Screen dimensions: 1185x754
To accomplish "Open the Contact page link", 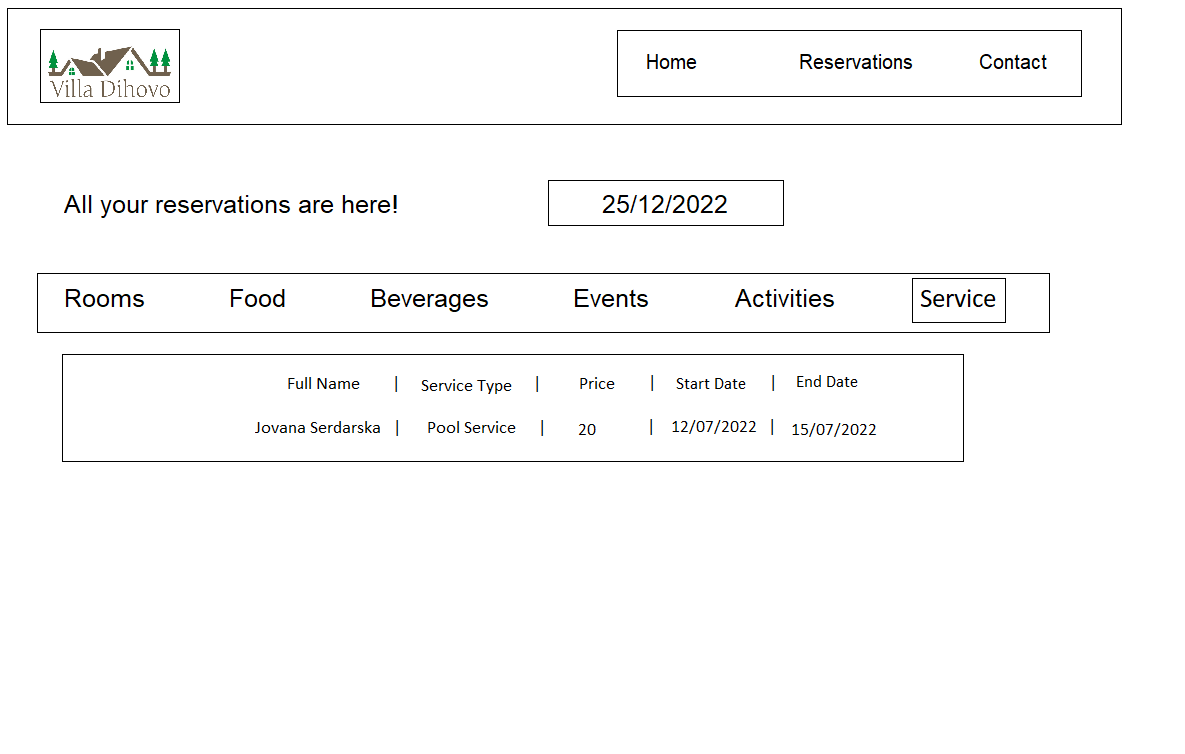I will (1012, 62).
